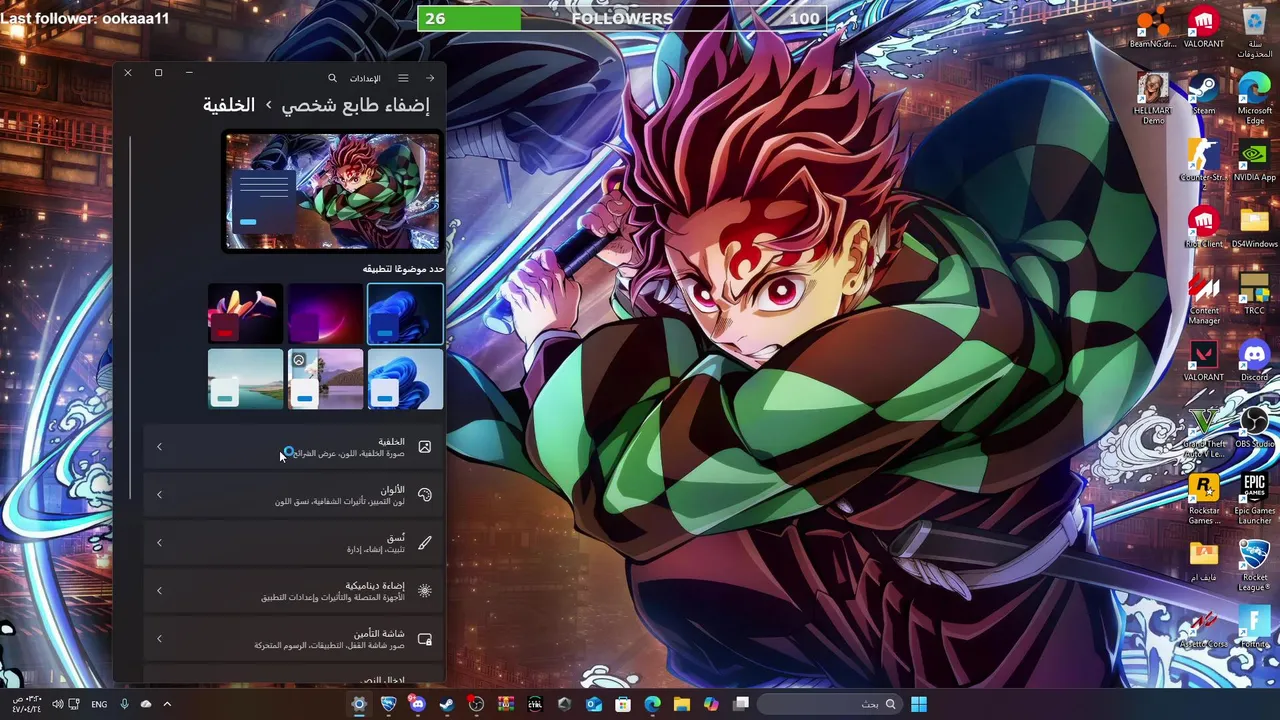Open فايف ام folder on desktop

(x=1204, y=561)
